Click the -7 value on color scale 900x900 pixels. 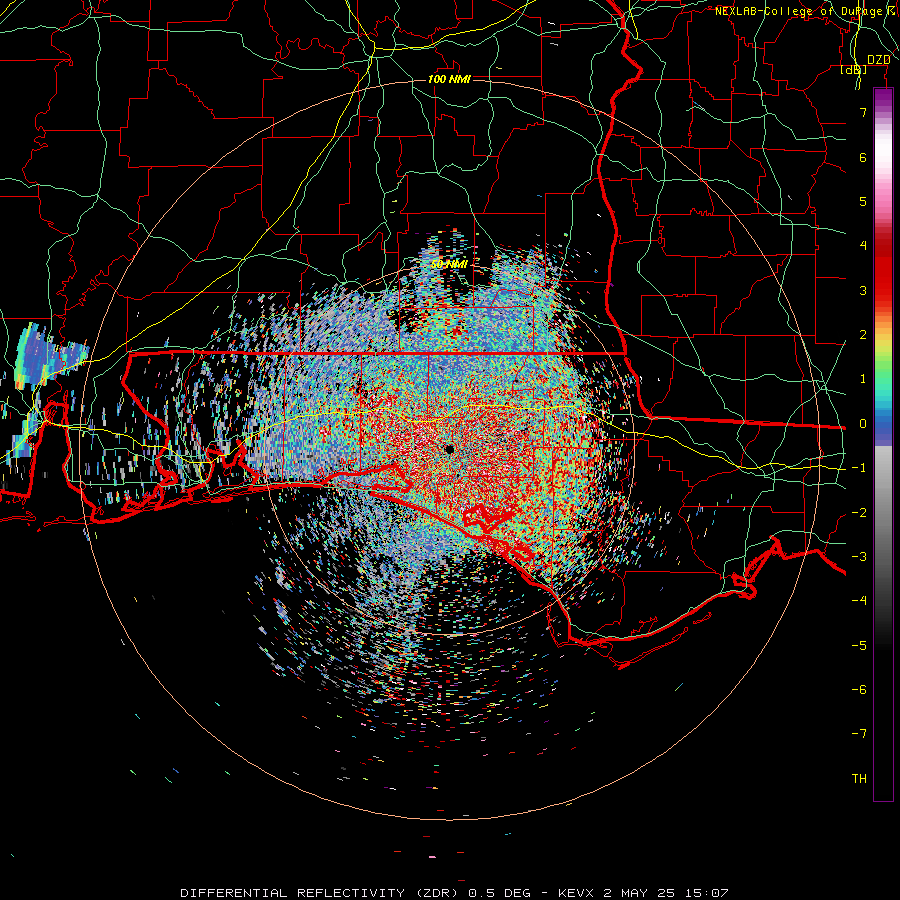click(859, 734)
